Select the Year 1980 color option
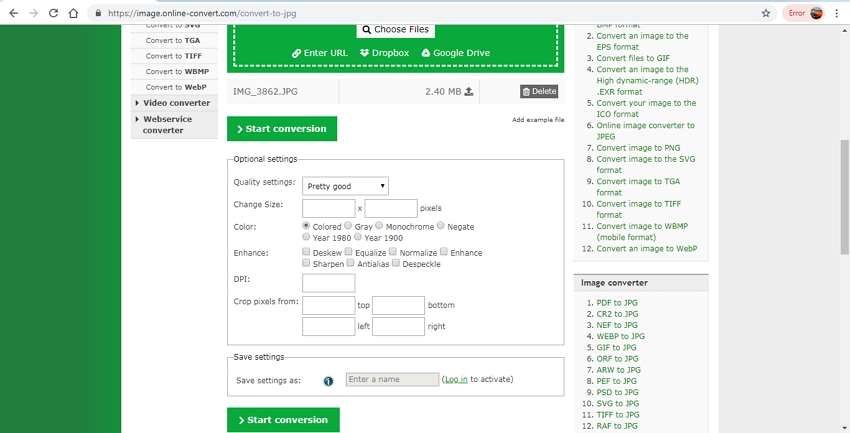 click(x=306, y=238)
